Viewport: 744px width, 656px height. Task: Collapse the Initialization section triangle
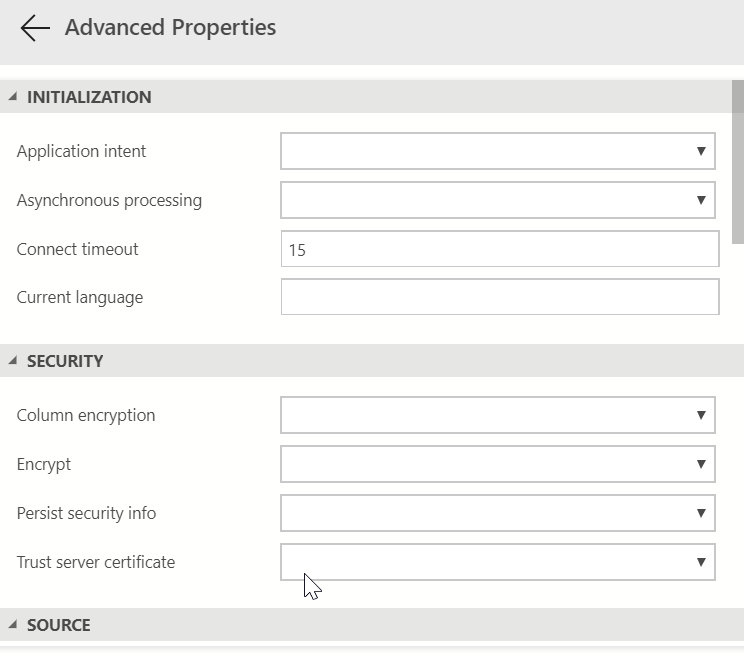pyautogui.click(x=13, y=97)
